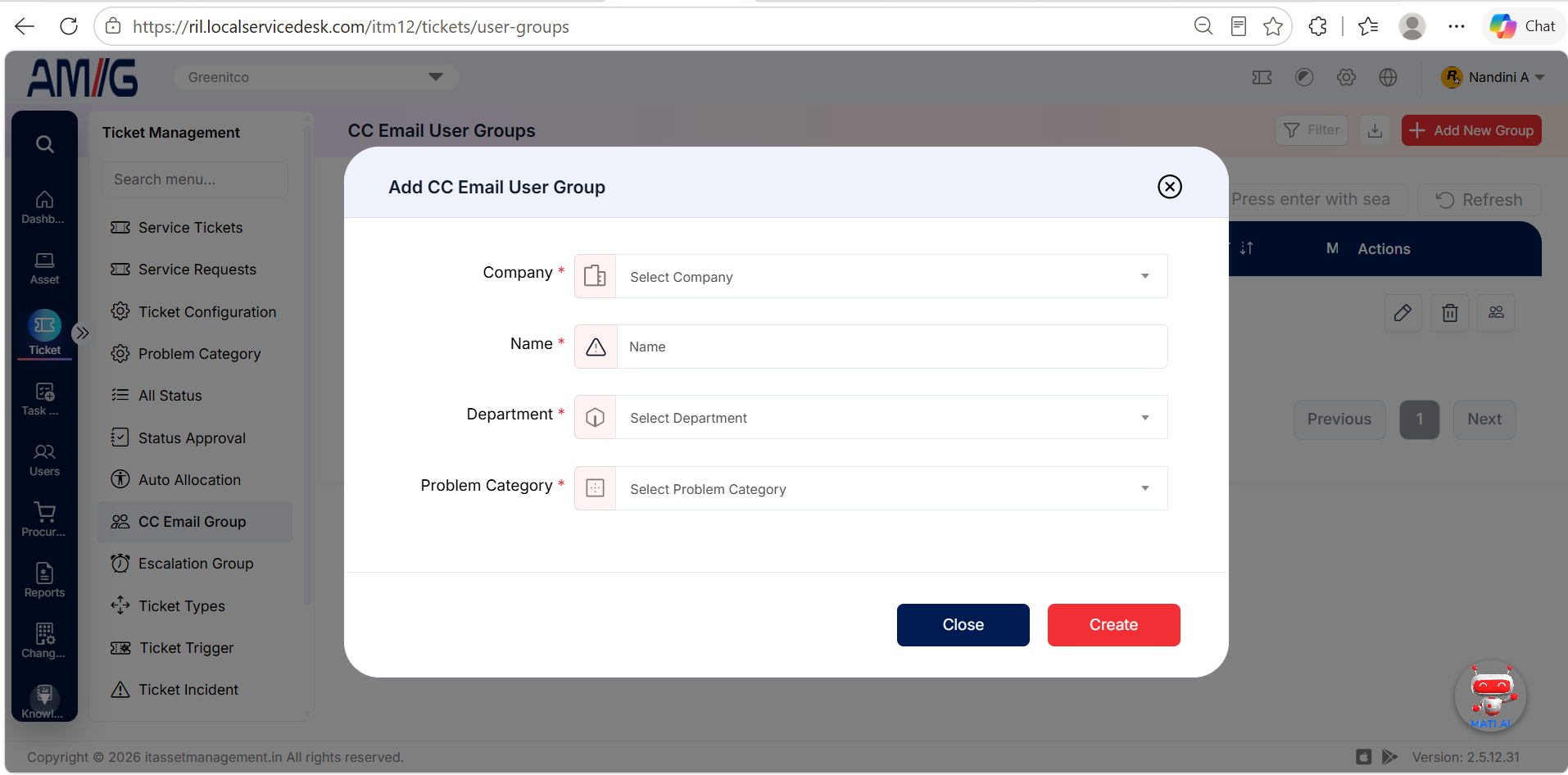Image resolution: width=1568 pixels, height=775 pixels.
Task: Click the blue Close button
Action: point(963,625)
